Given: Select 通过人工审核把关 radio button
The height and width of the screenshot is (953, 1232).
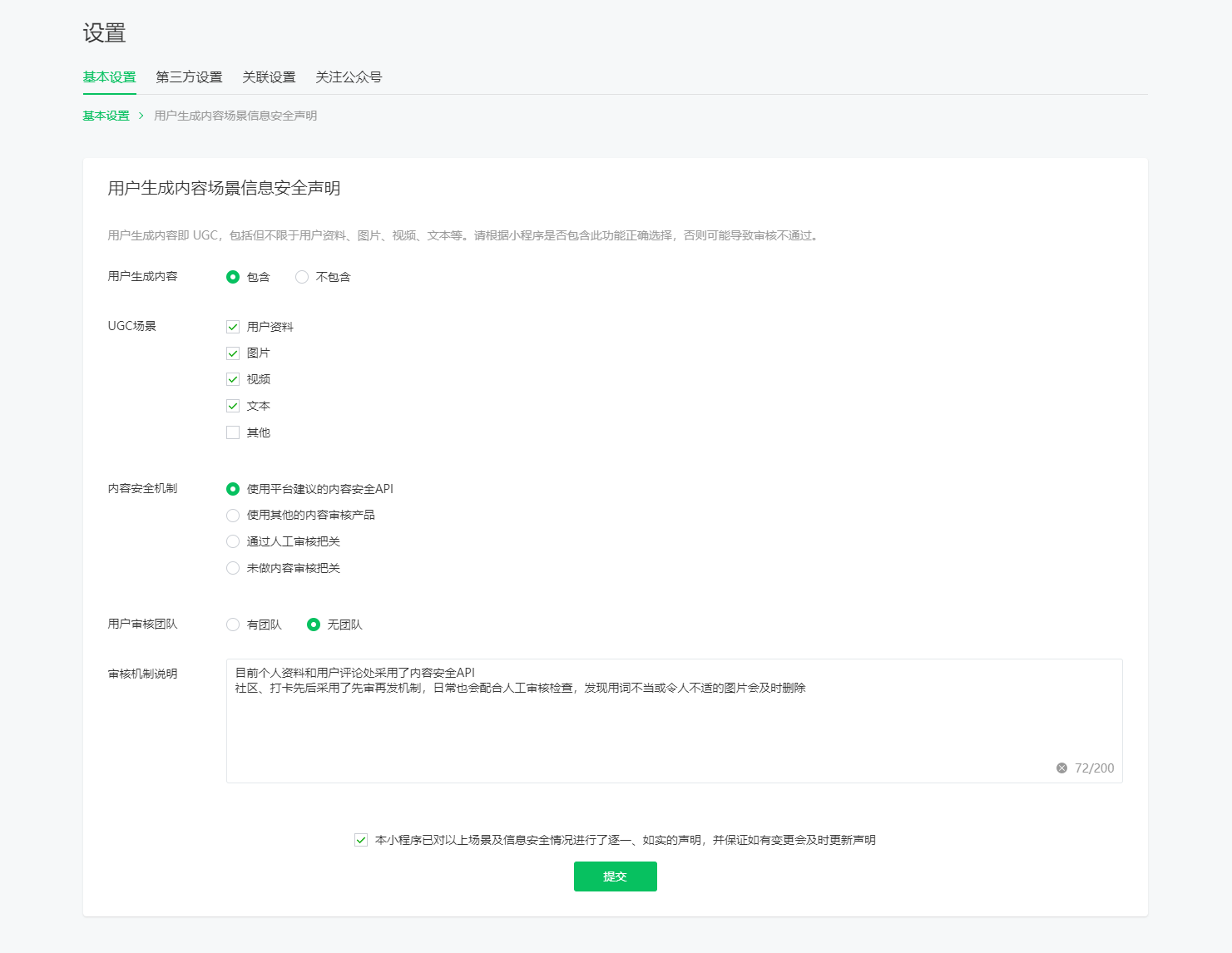Looking at the screenshot, I should (233, 541).
